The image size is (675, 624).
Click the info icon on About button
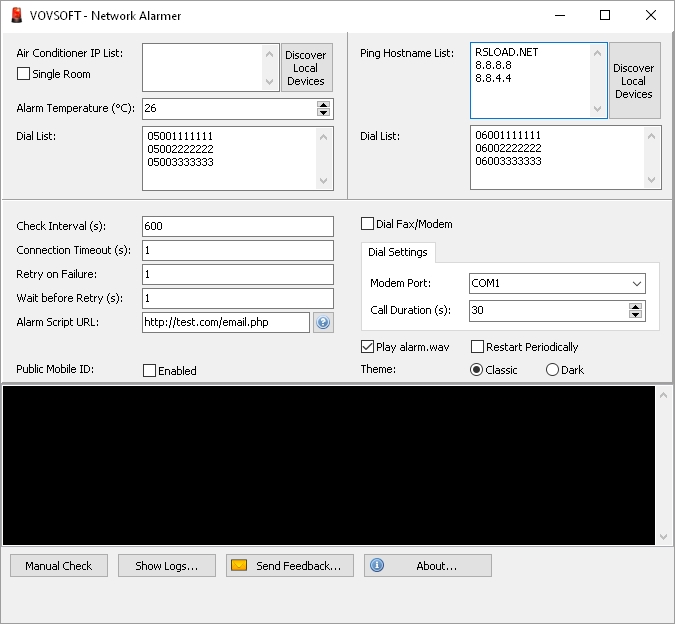[x=377, y=565]
